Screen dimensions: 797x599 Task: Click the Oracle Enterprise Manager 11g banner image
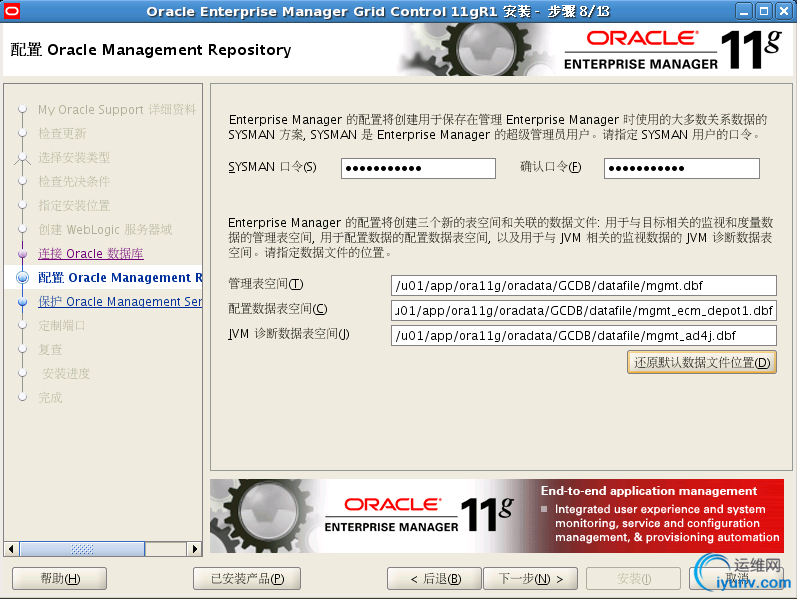coord(497,516)
